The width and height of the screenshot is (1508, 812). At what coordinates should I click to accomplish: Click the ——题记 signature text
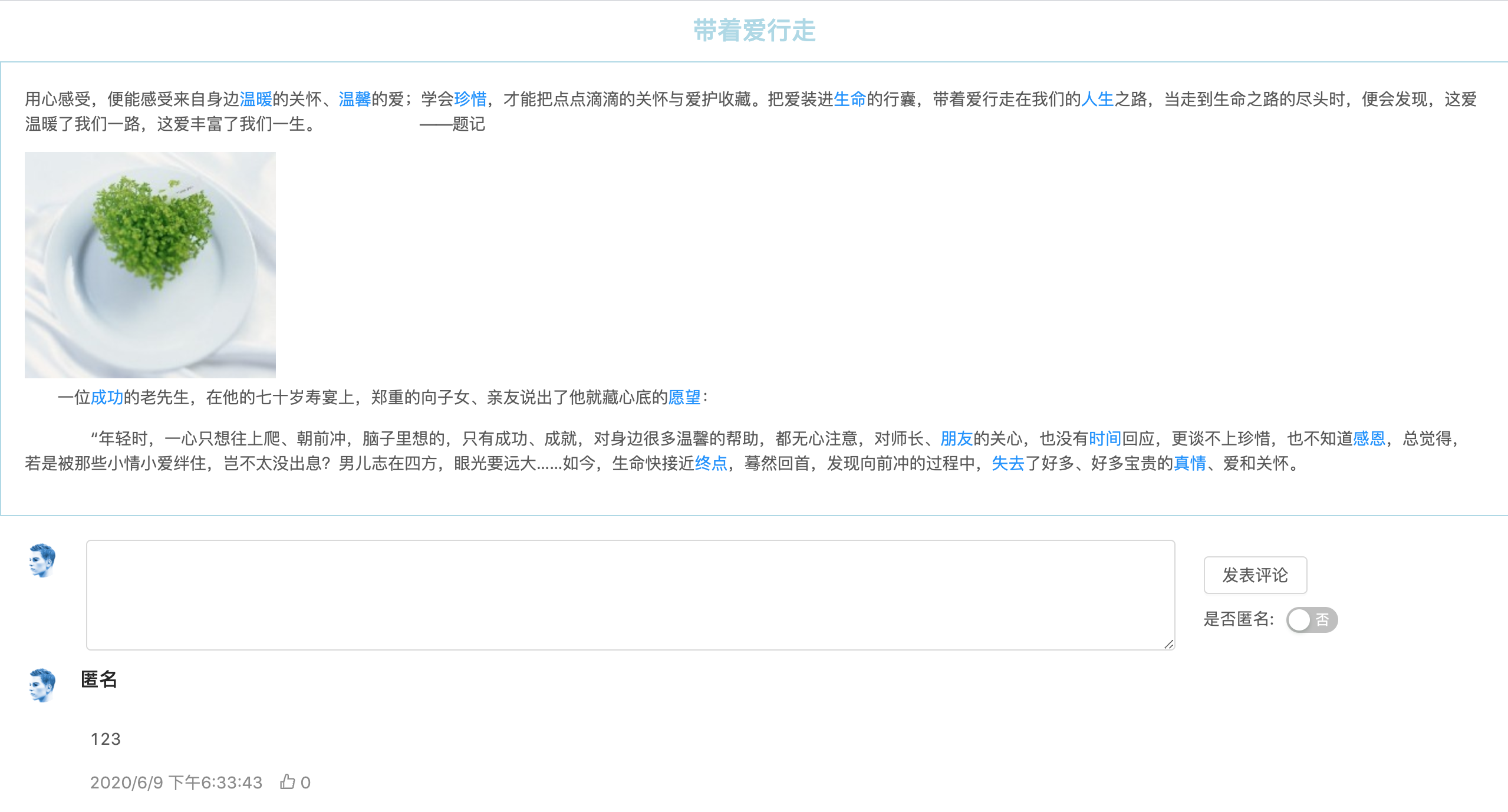(x=452, y=124)
